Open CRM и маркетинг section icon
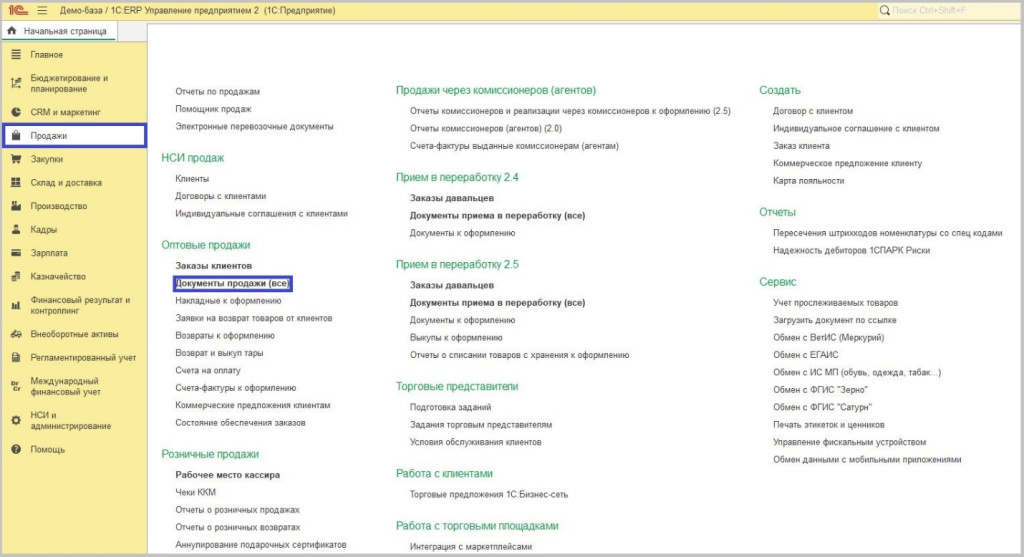Viewport: 1024px width, 557px height. pos(16,112)
